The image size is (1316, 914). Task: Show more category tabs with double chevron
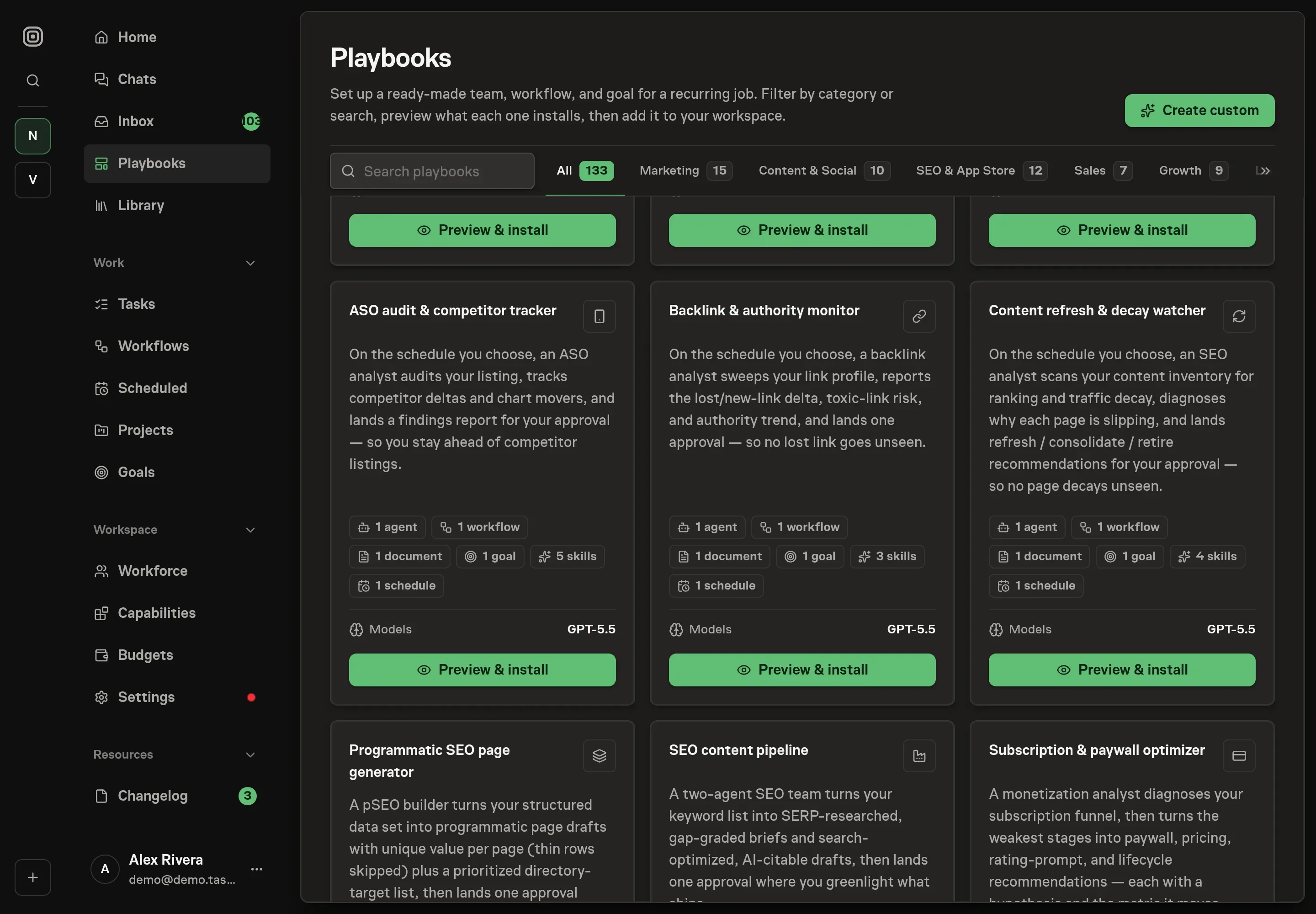pos(1265,170)
